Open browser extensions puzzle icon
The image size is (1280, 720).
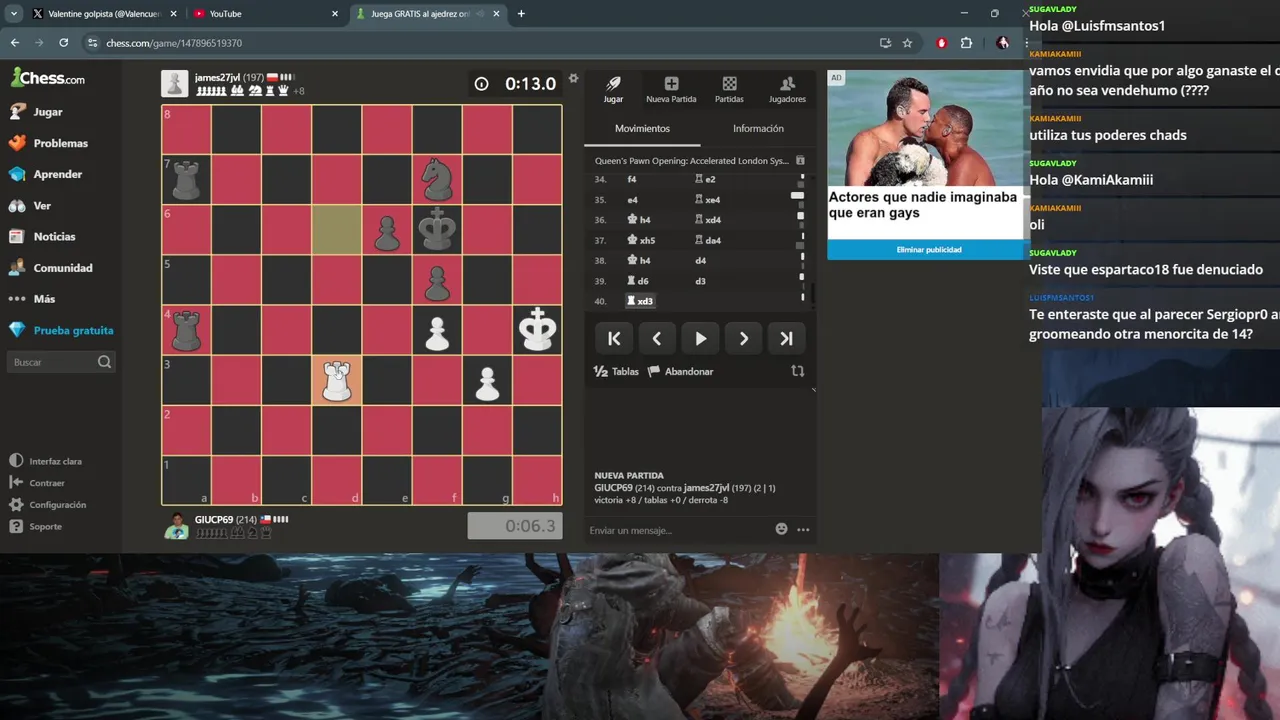pos(966,43)
